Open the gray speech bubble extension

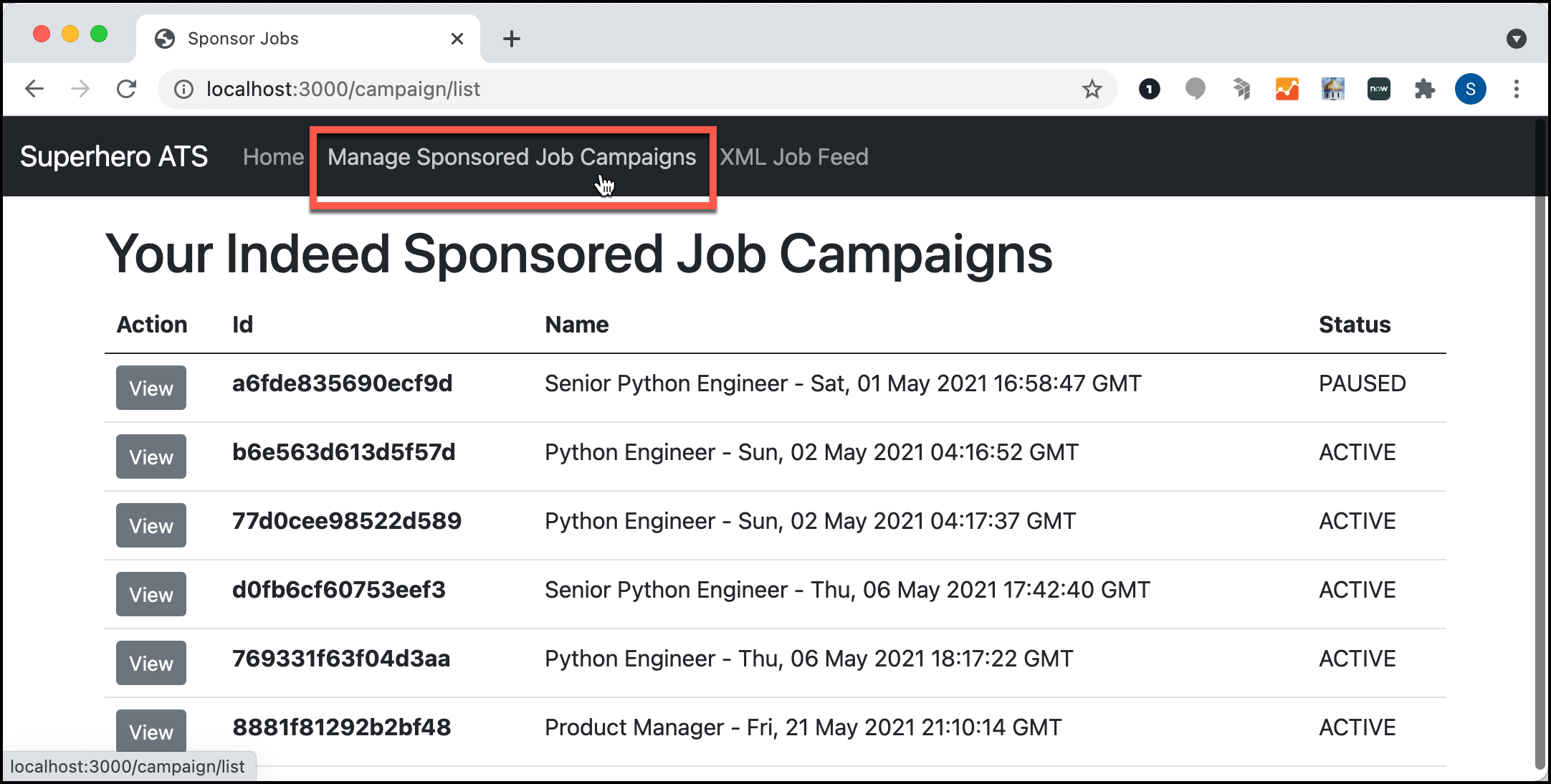(1195, 89)
